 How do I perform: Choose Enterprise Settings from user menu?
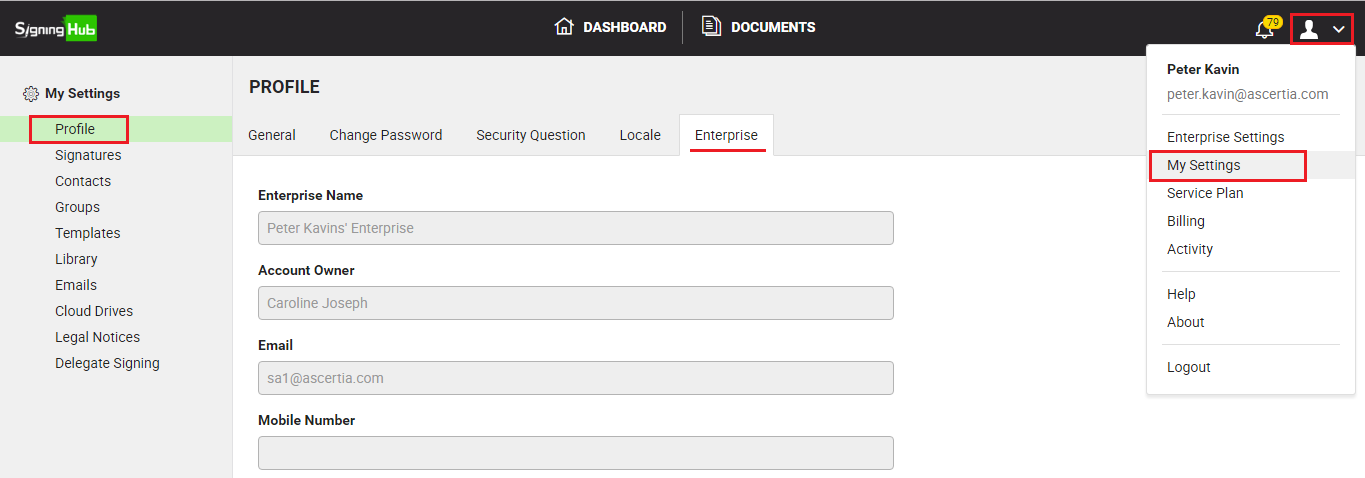tap(1225, 137)
